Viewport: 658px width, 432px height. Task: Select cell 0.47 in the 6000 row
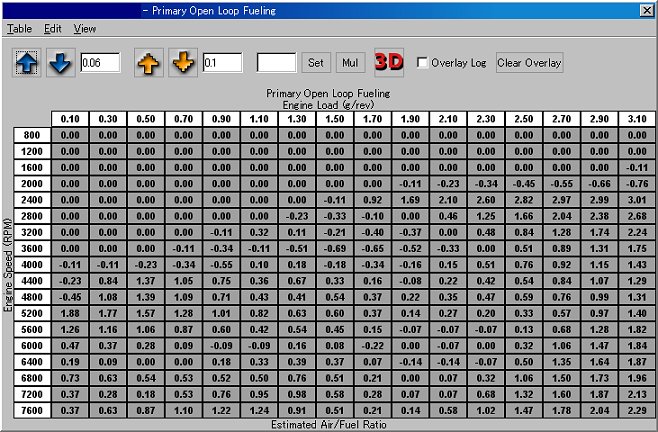[70, 346]
